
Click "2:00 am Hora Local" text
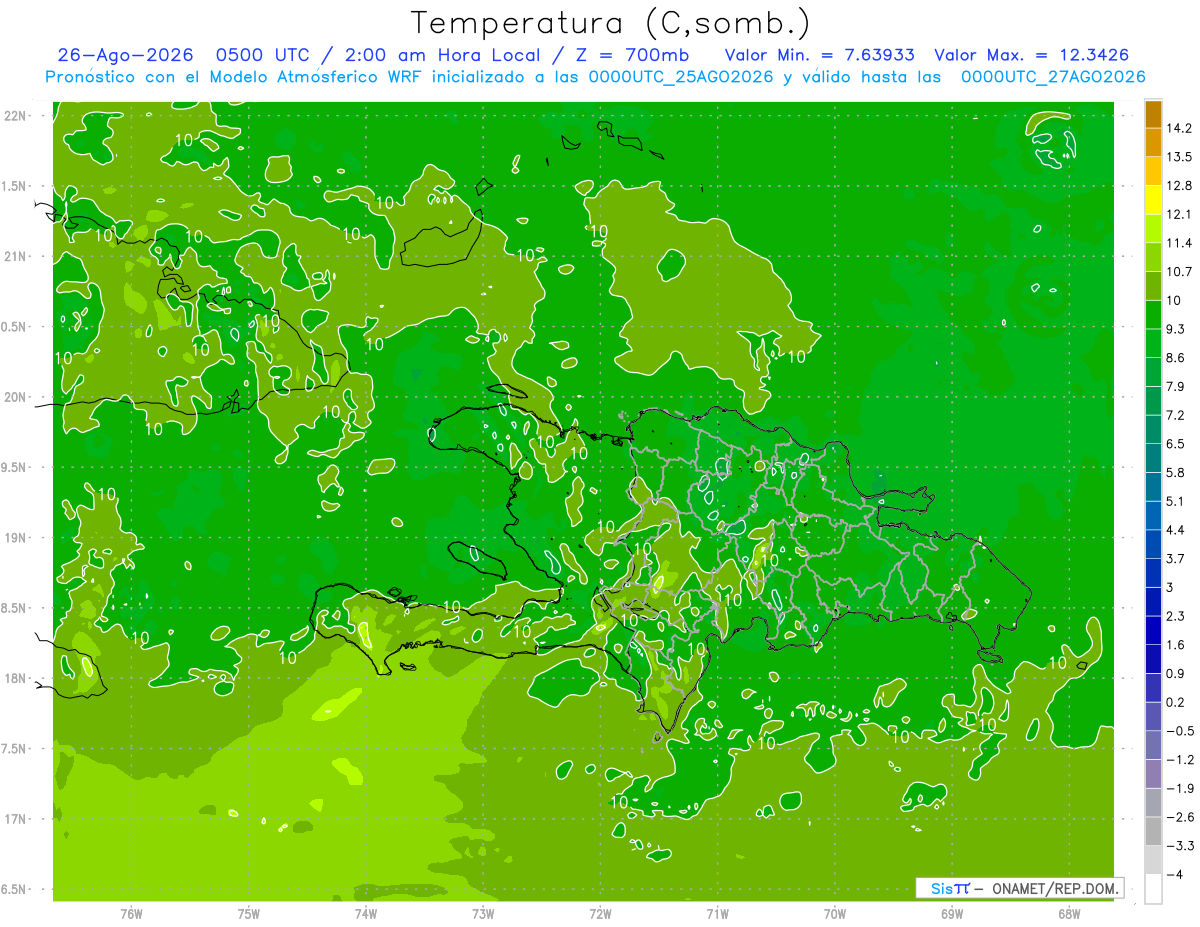441,55
